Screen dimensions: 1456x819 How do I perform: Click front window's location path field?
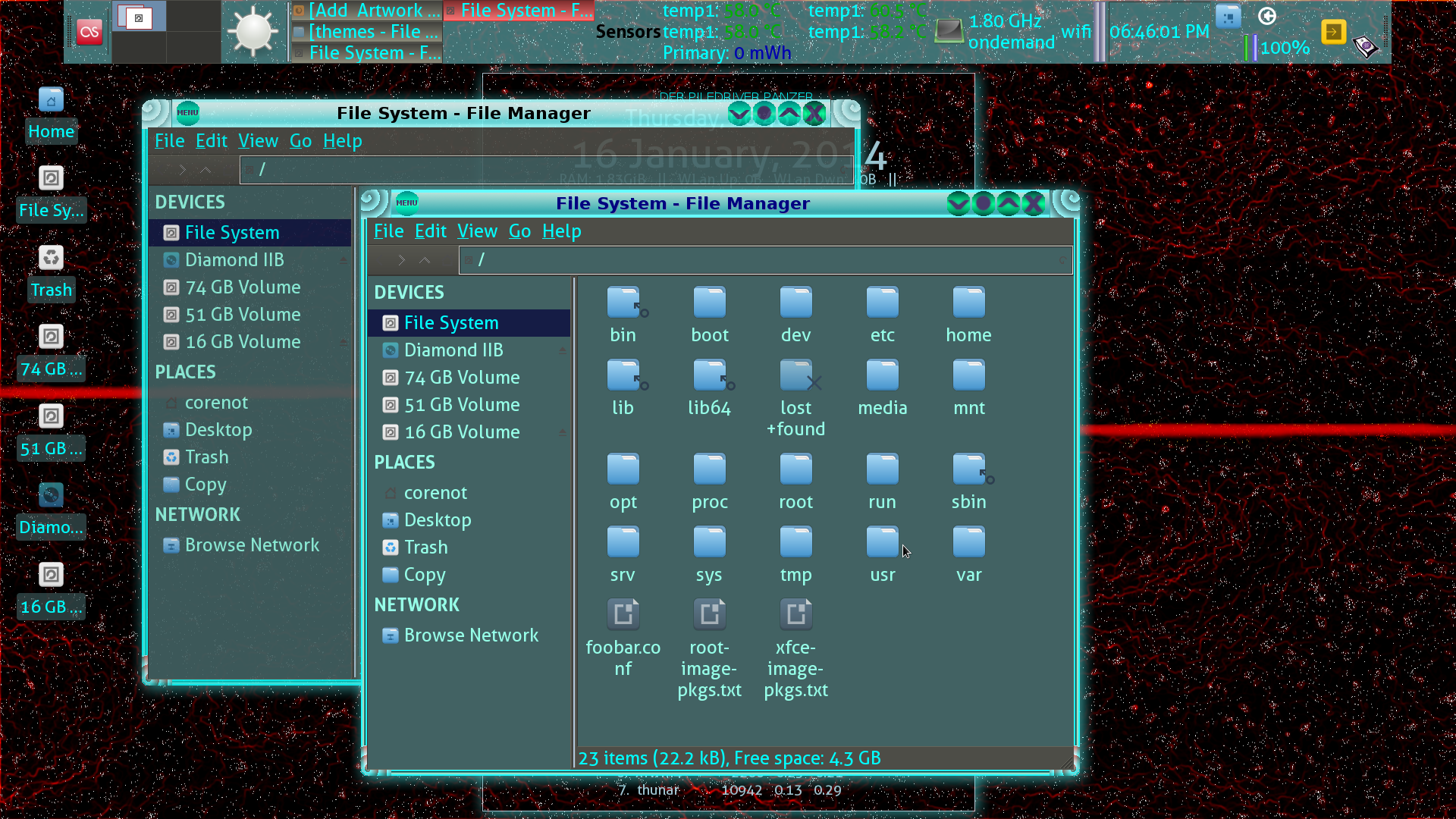[765, 260]
